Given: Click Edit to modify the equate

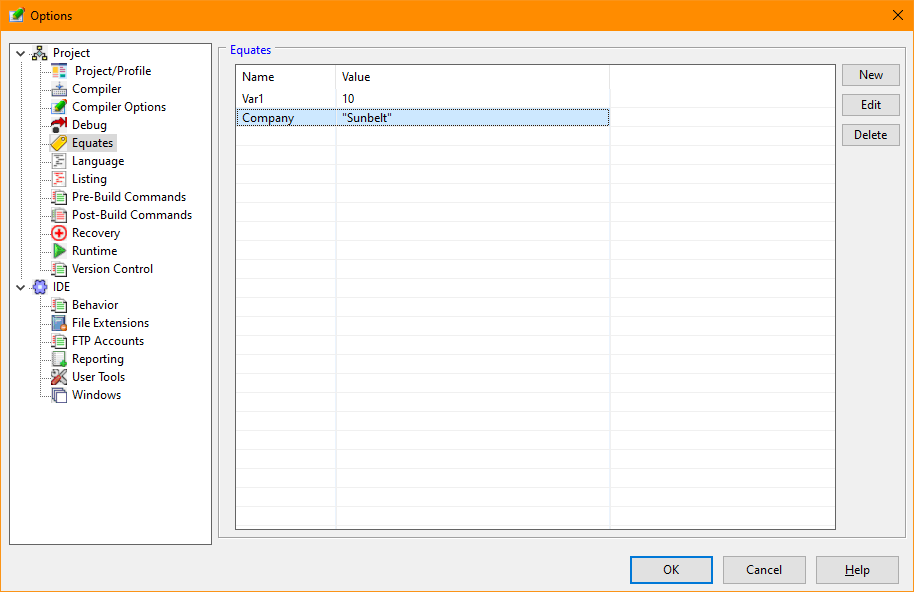Looking at the screenshot, I should [870, 105].
